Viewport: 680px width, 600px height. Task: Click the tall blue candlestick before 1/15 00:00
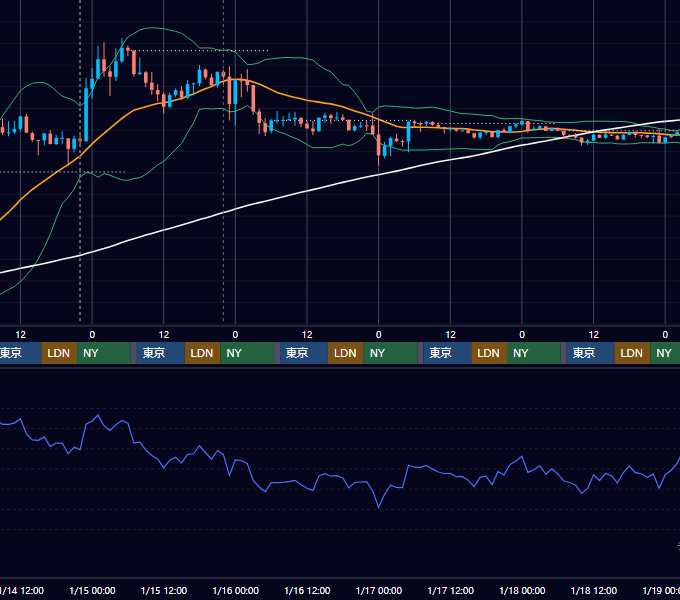[86, 114]
